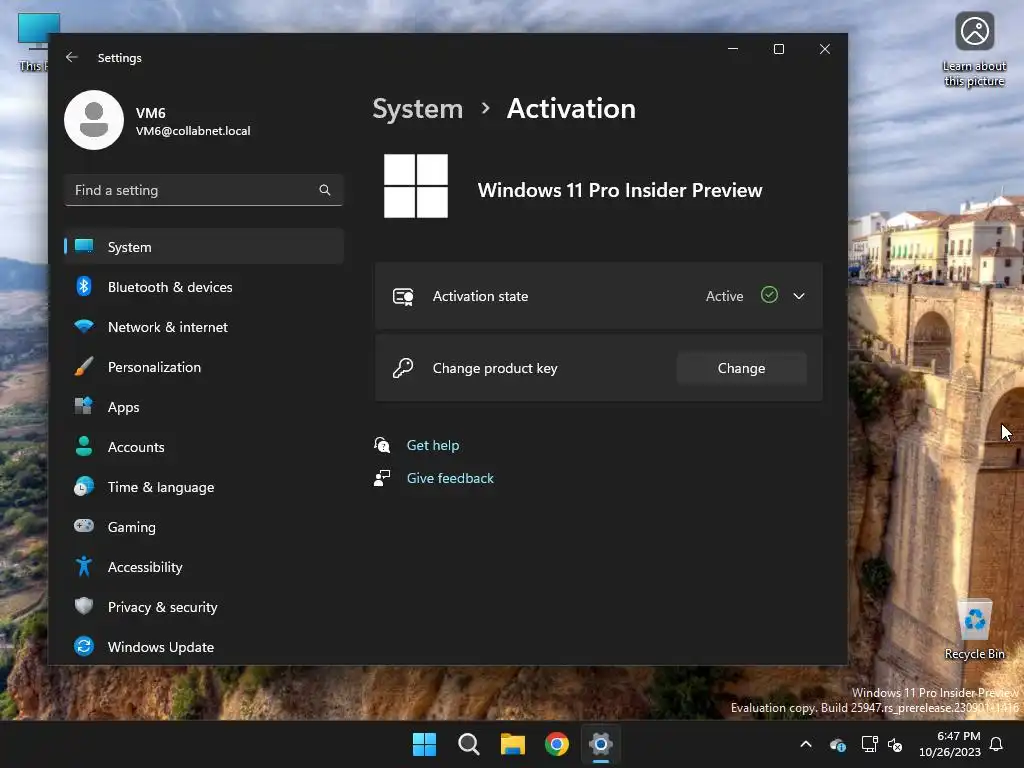Open Accounts settings page
Viewport: 1024px width, 768px height.
204,447
